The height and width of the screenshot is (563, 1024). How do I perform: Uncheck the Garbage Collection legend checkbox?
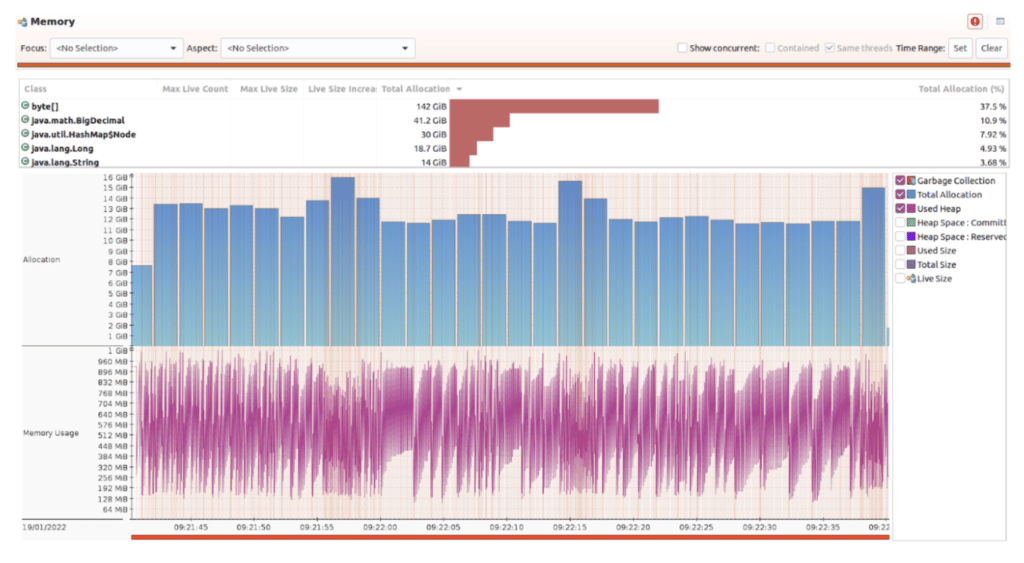[x=900, y=181]
